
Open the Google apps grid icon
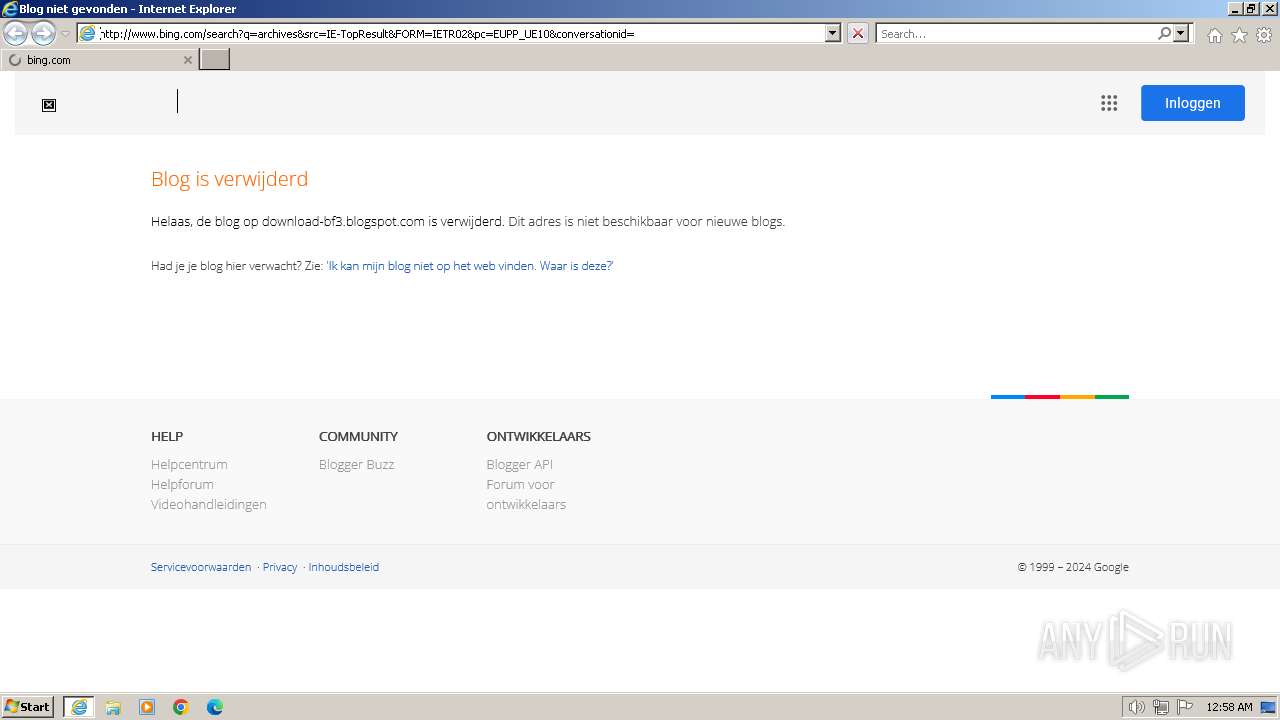(1109, 103)
